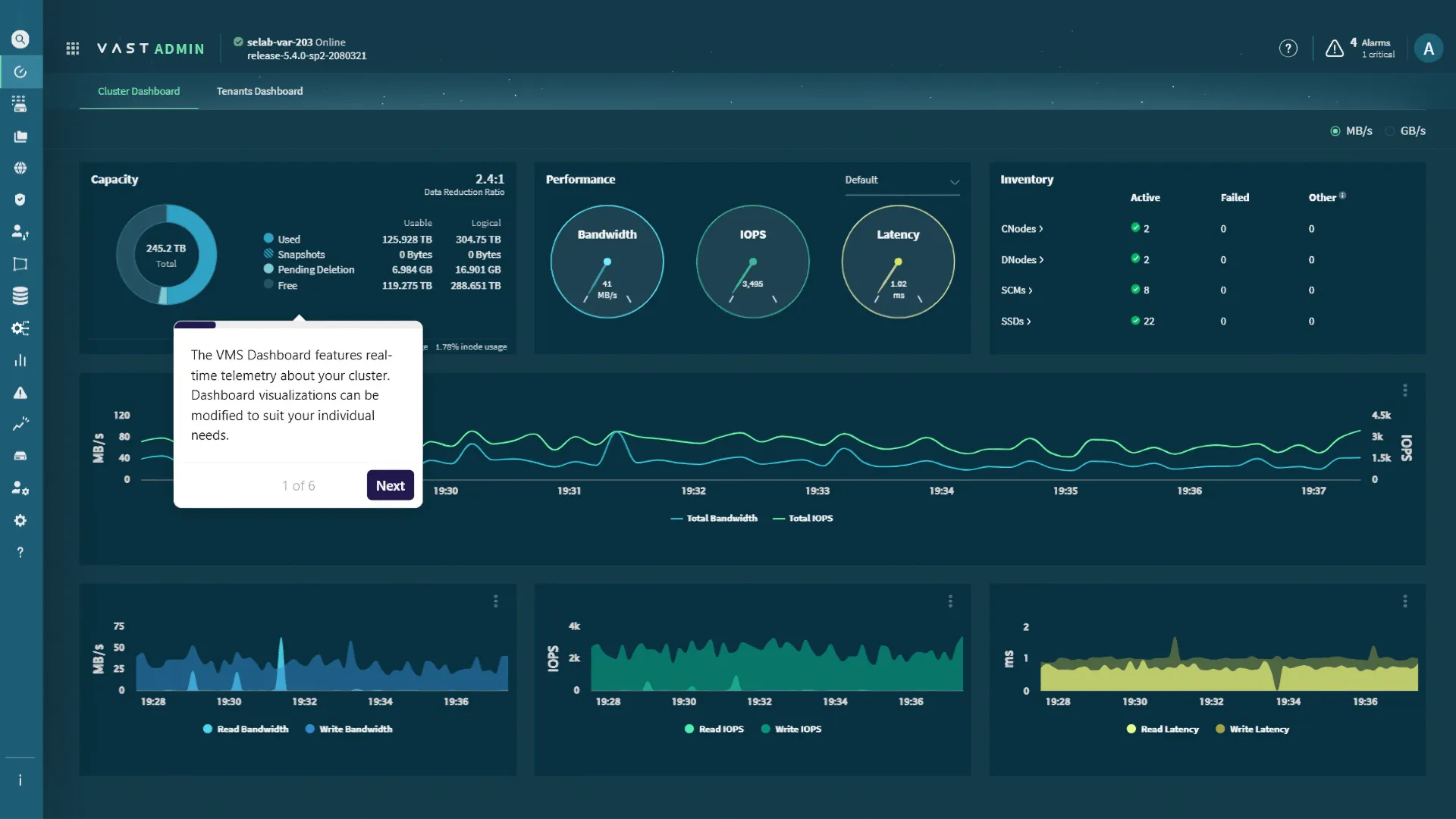Open the help question mark icon
The height and width of the screenshot is (819, 1456).
(1288, 47)
